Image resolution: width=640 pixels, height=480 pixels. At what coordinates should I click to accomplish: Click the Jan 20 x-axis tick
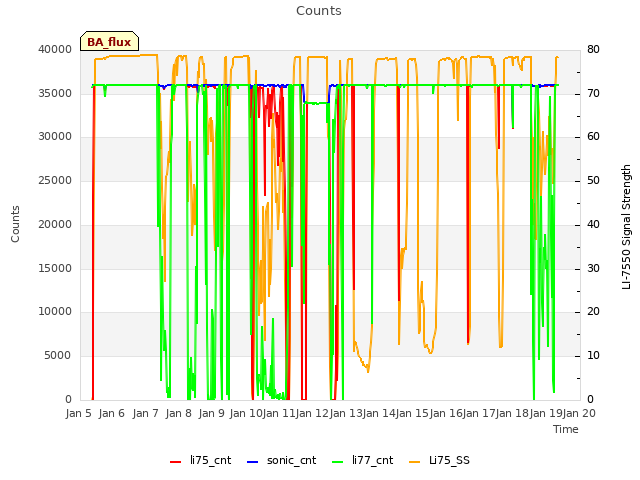(579, 413)
